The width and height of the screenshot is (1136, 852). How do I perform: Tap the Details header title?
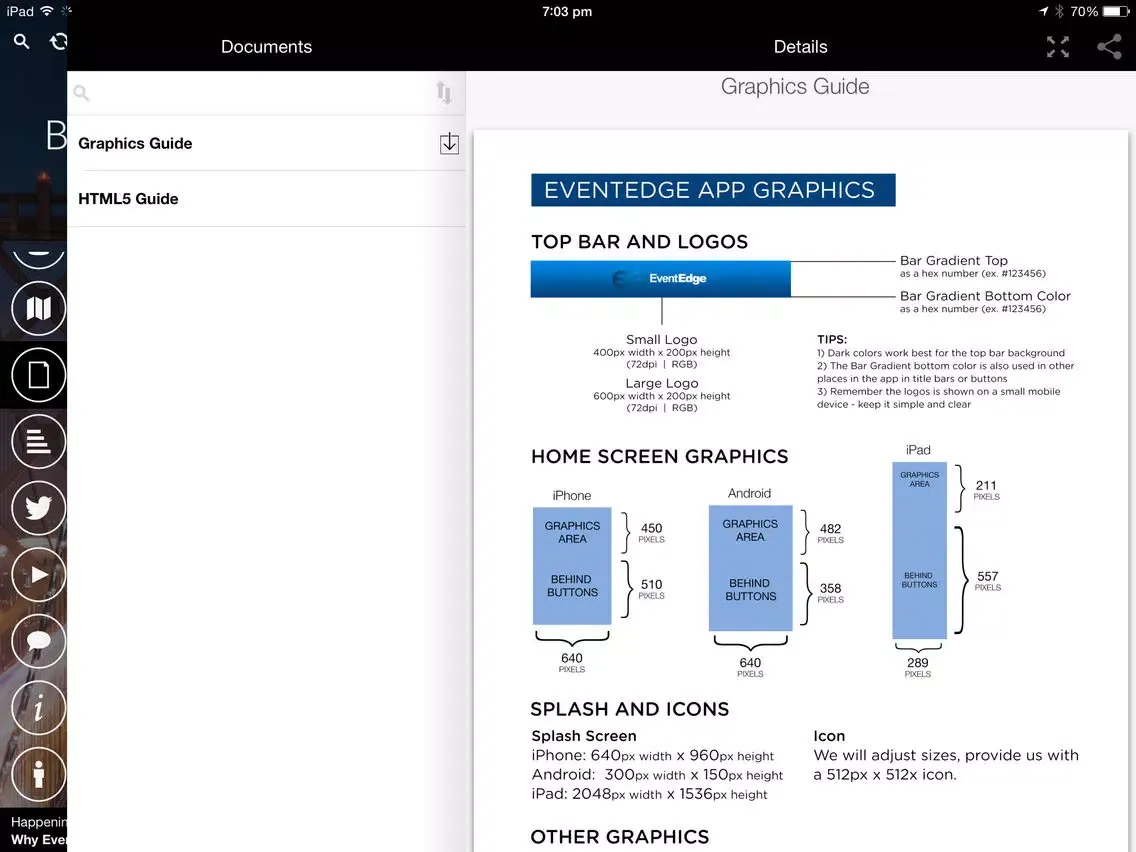801,47
